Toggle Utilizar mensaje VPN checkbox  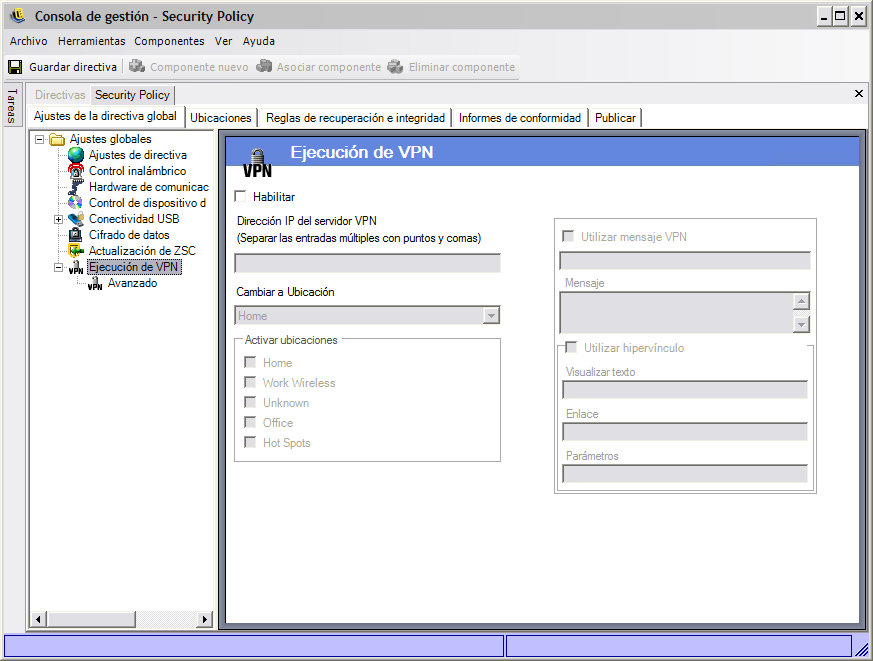(568, 236)
